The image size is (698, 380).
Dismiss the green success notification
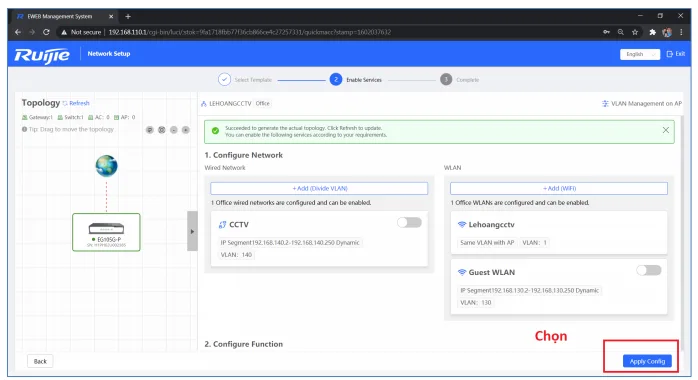pyautogui.click(x=666, y=130)
